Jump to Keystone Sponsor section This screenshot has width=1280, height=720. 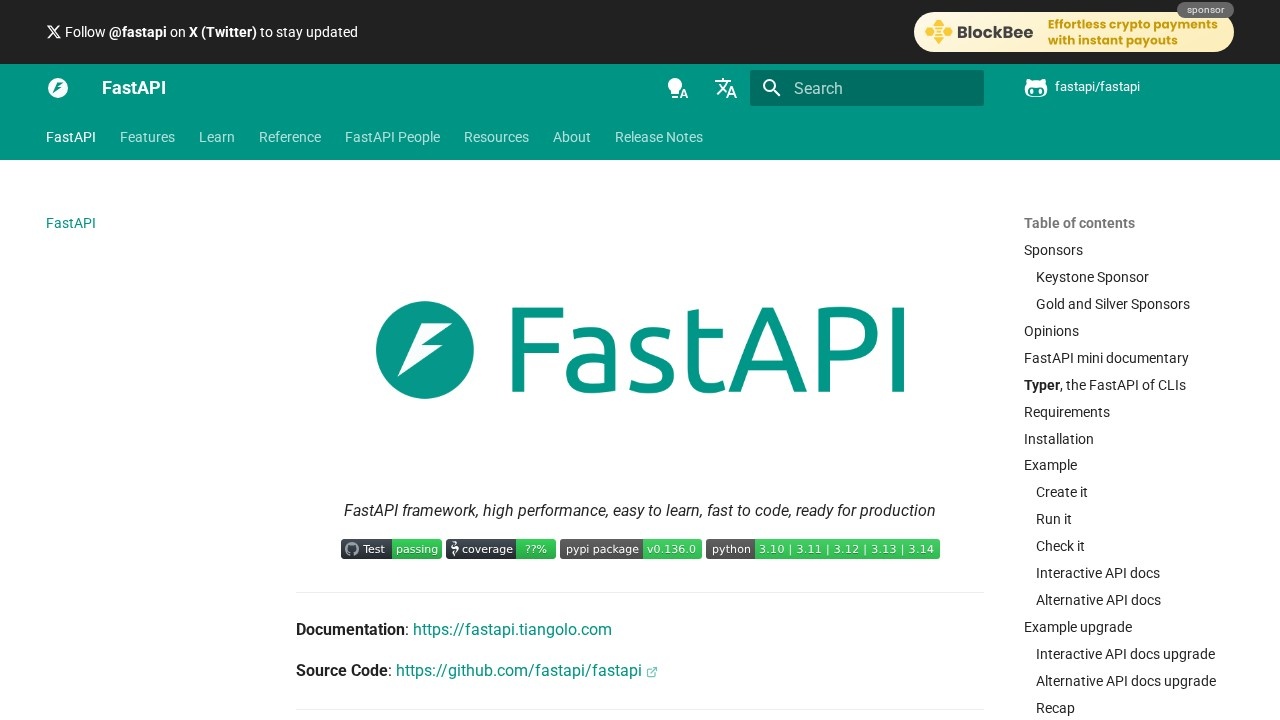point(1092,277)
